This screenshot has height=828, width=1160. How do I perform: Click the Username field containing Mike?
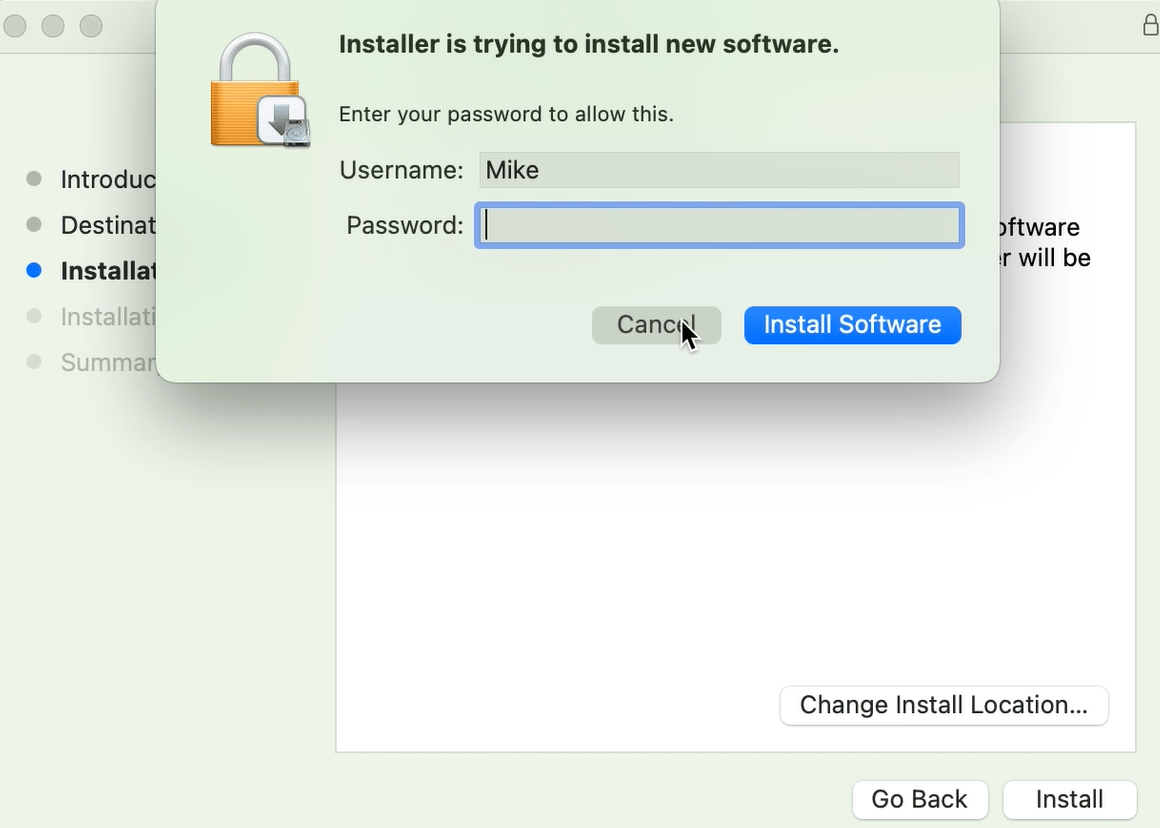pos(719,170)
